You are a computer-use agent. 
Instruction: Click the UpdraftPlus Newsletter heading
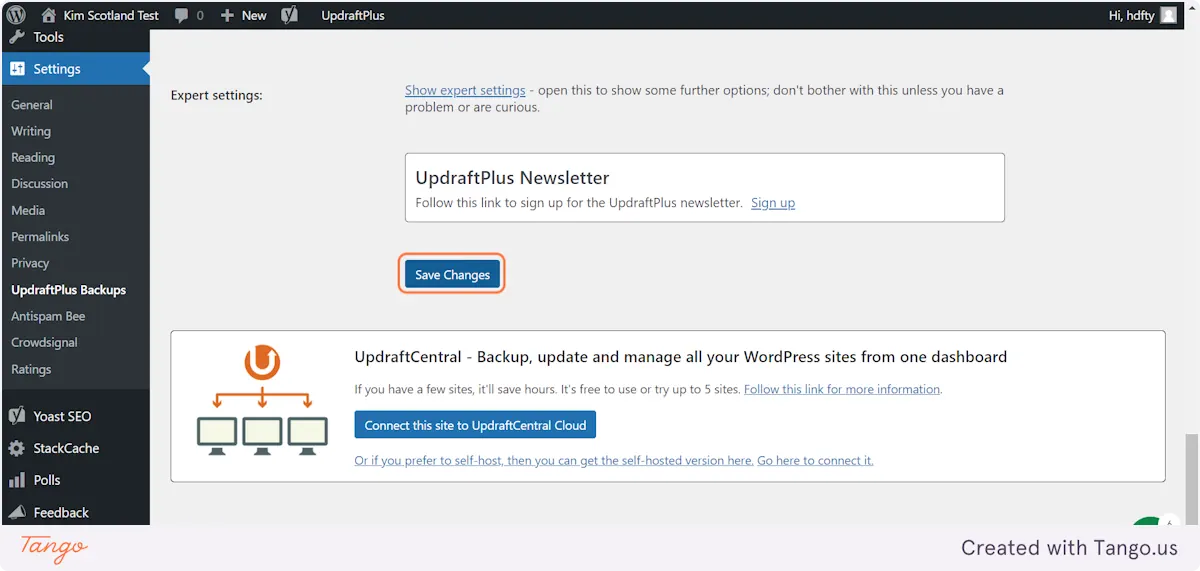[x=512, y=178]
